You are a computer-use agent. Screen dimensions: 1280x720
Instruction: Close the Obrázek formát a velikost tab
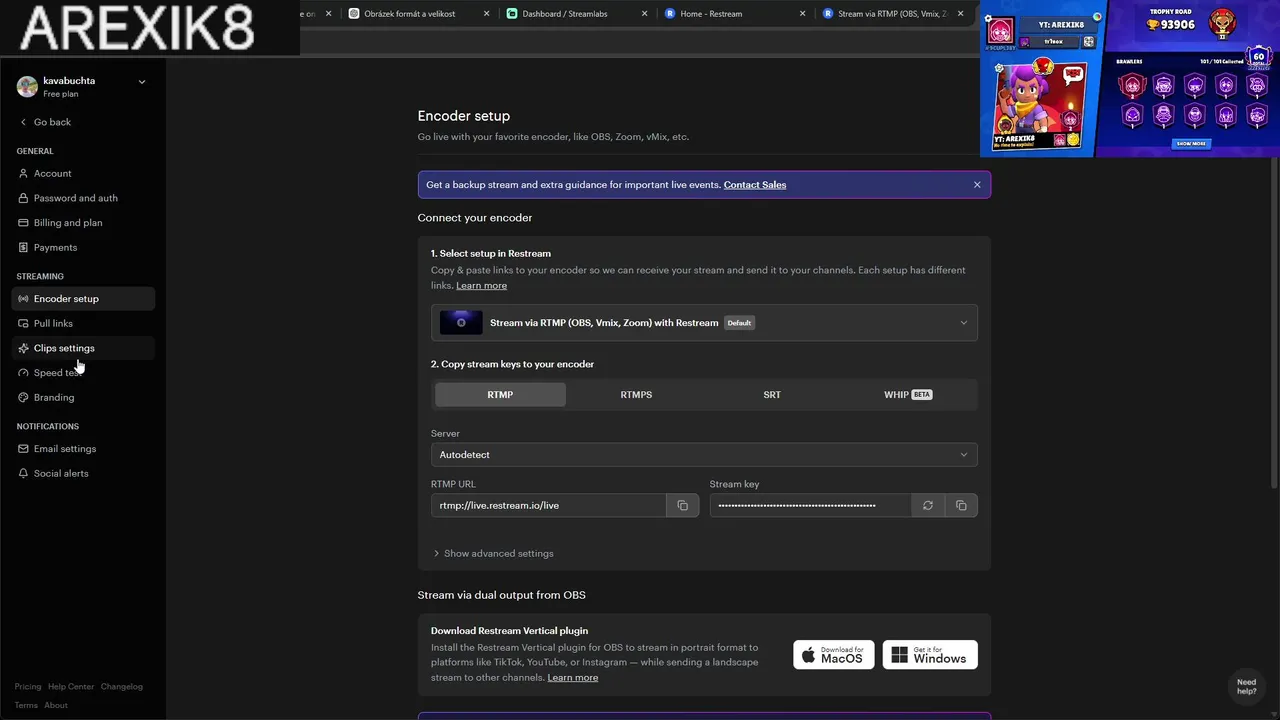487,14
